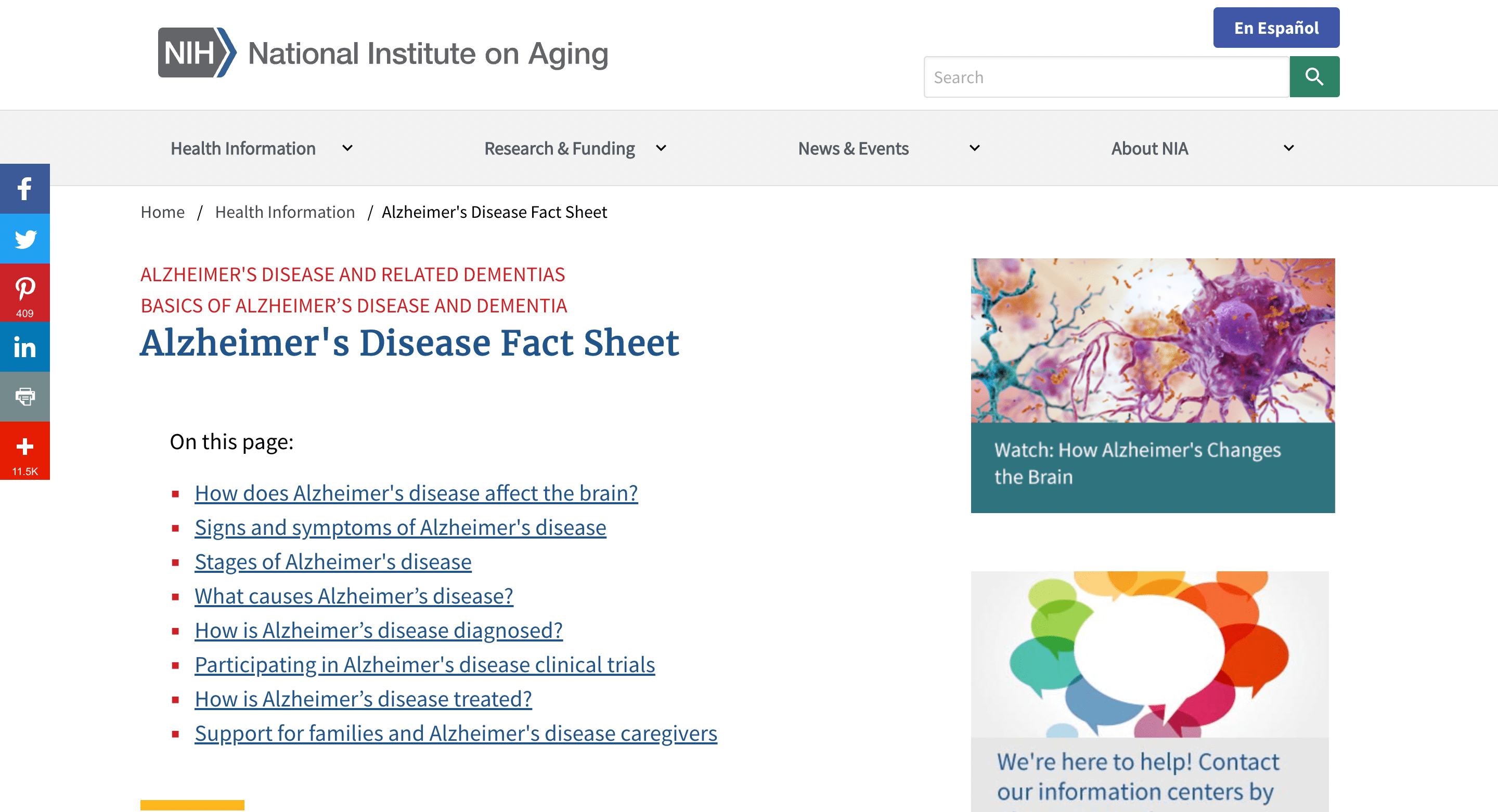Image resolution: width=1498 pixels, height=812 pixels.
Task: Focus the Search input field
Action: coord(1107,77)
